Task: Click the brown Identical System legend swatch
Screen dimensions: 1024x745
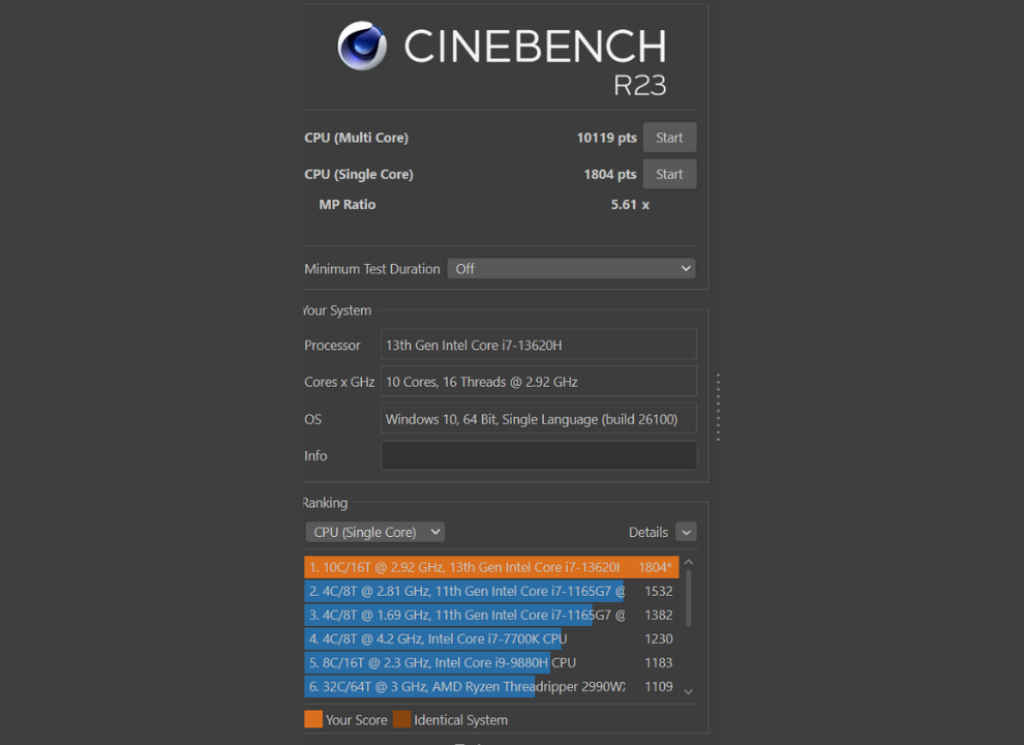Action: 402,720
